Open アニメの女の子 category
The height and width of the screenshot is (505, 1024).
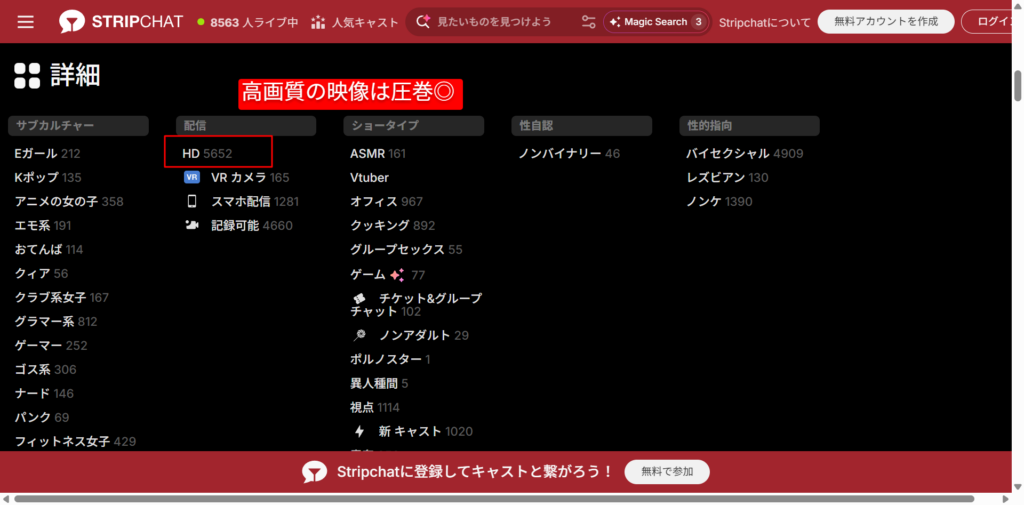69,202
